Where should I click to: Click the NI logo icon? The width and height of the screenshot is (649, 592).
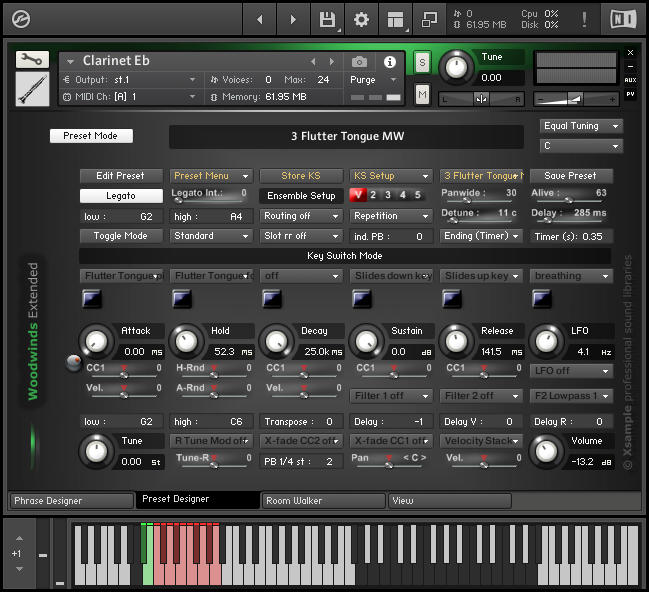[623, 19]
